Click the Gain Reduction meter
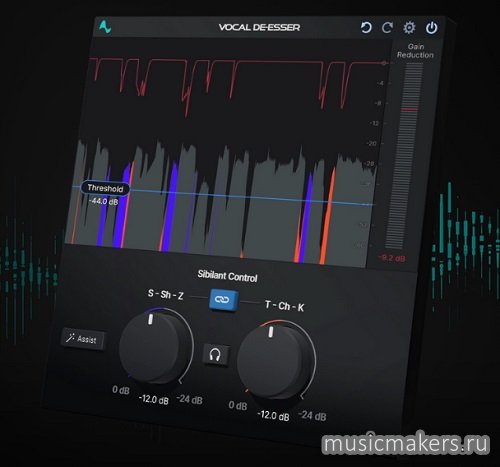Image resolution: width=500 pixels, height=467 pixels. (403, 156)
